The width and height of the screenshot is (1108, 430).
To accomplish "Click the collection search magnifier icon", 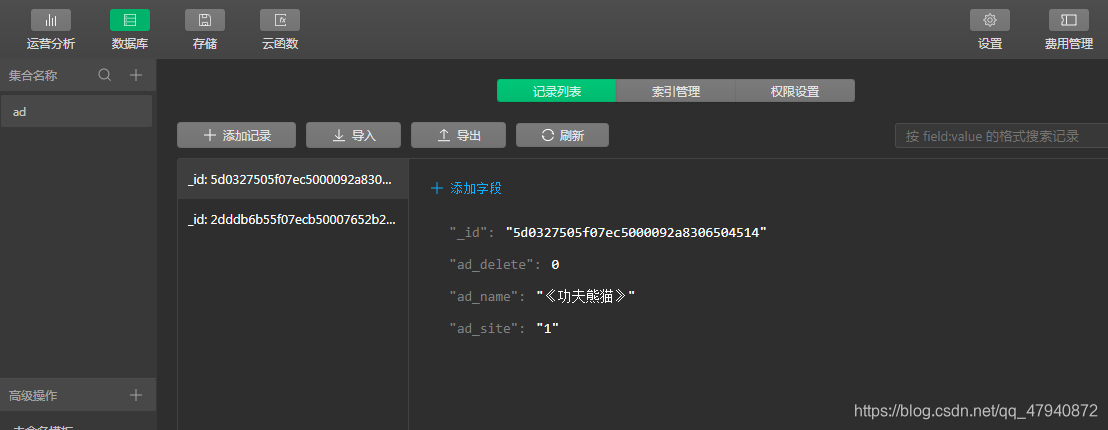I will (x=104, y=75).
